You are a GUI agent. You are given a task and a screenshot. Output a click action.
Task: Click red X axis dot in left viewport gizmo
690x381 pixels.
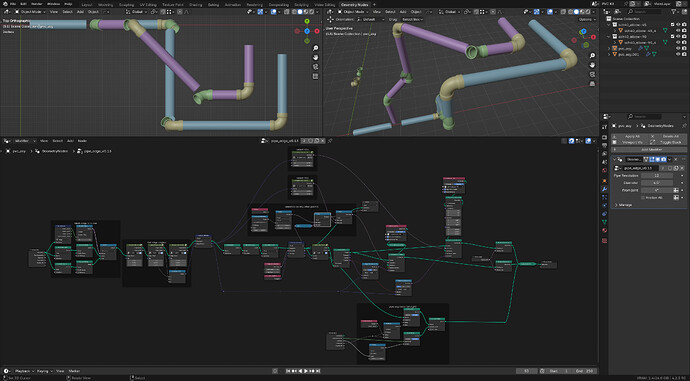[317, 31]
